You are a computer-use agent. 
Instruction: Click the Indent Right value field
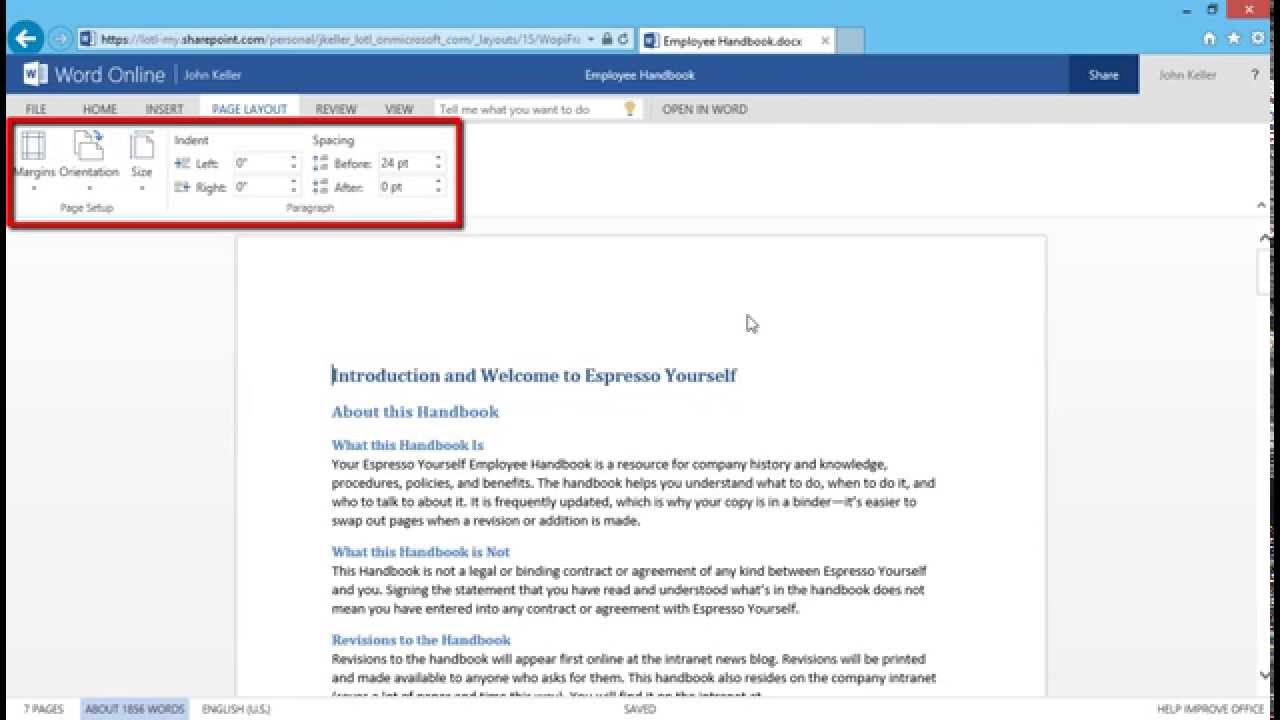point(260,186)
